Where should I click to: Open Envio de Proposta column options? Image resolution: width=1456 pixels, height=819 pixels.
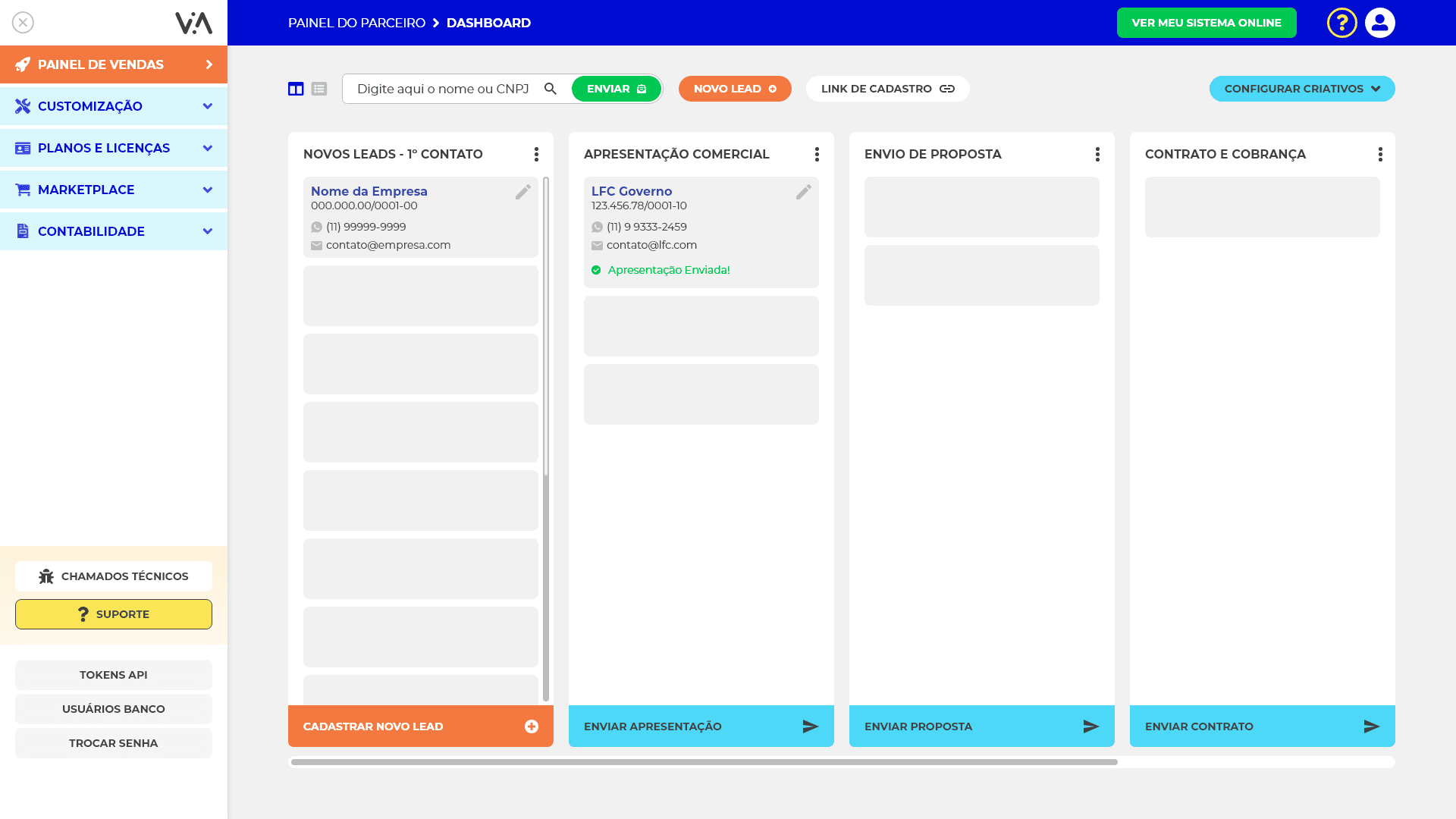pyautogui.click(x=1097, y=155)
